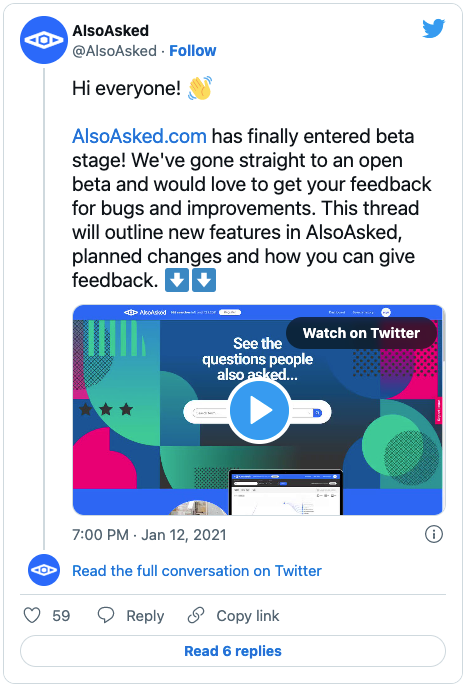The width and height of the screenshot is (466, 687).
Task: Click the AlsoAsked display name
Action: [110, 31]
